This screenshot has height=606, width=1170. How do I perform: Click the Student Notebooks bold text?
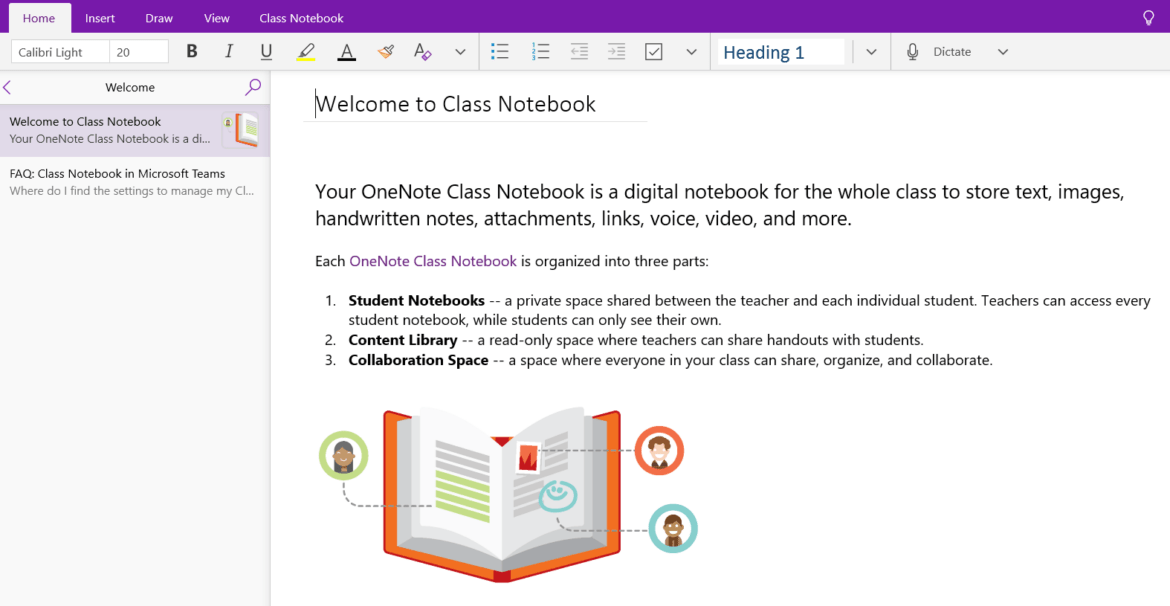click(x=416, y=301)
